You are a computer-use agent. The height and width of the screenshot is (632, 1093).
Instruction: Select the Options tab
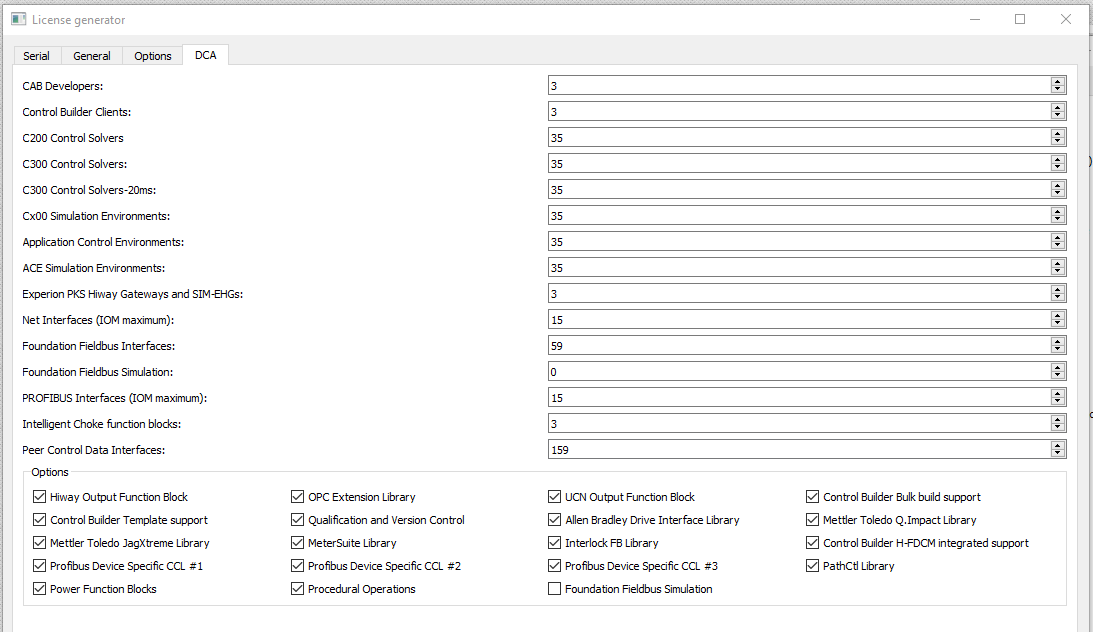pyautogui.click(x=153, y=56)
